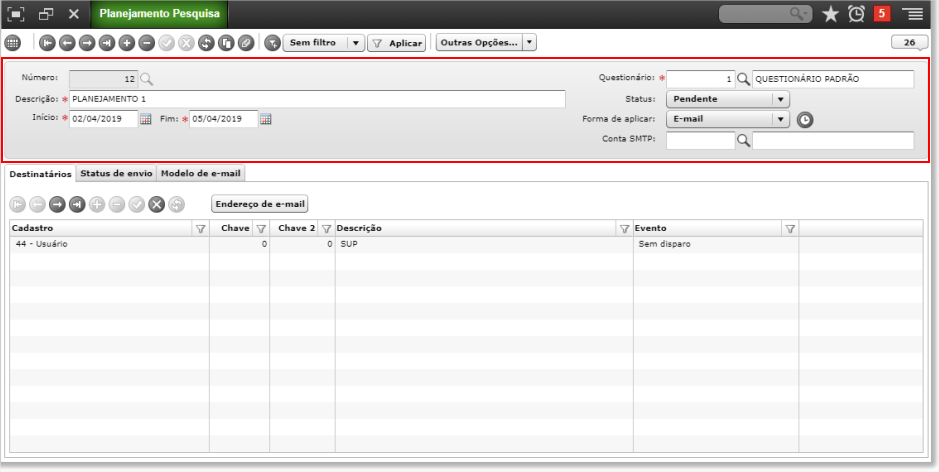Open the schedule clock beside Forma de aplicar
This screenshot has width=939, height=472.
pyautogui.click(x=805, y=120)
